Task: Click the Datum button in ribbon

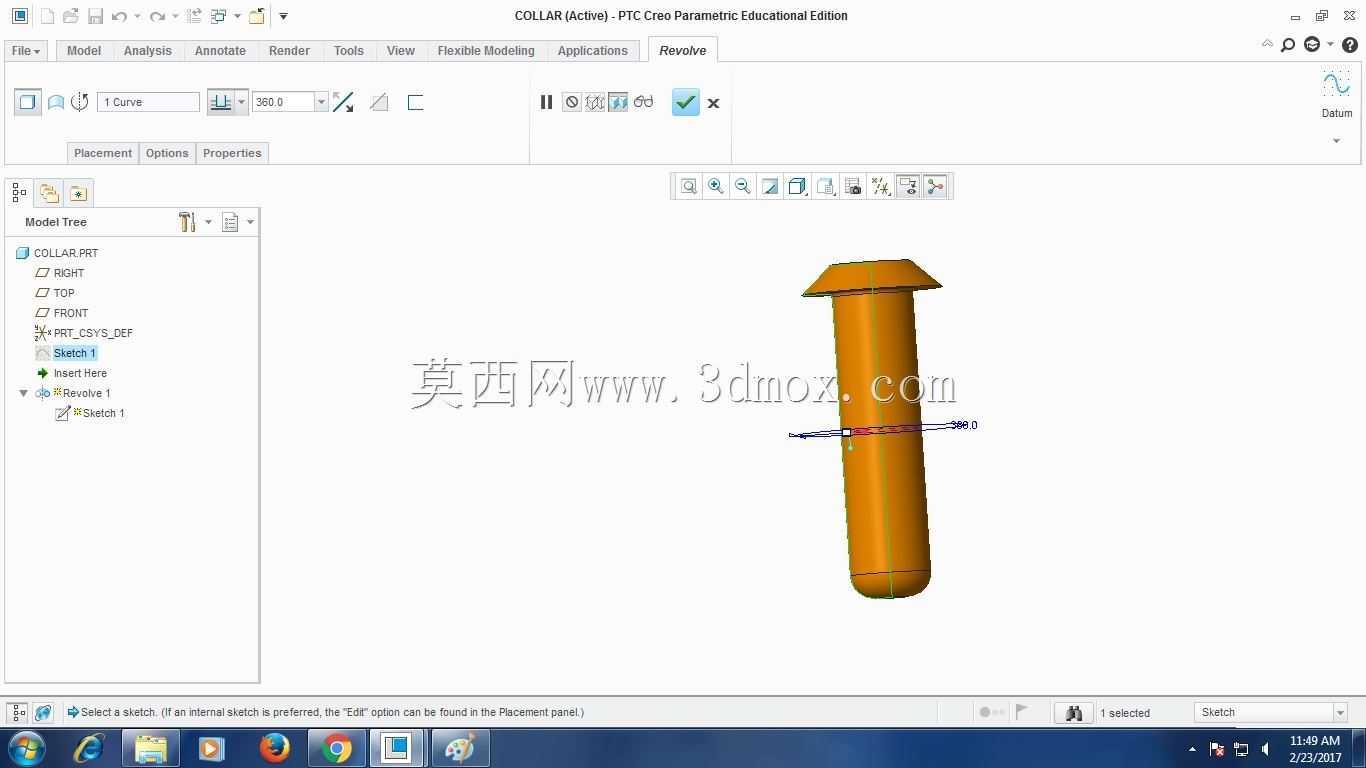Action: [x=1336, y=94]
